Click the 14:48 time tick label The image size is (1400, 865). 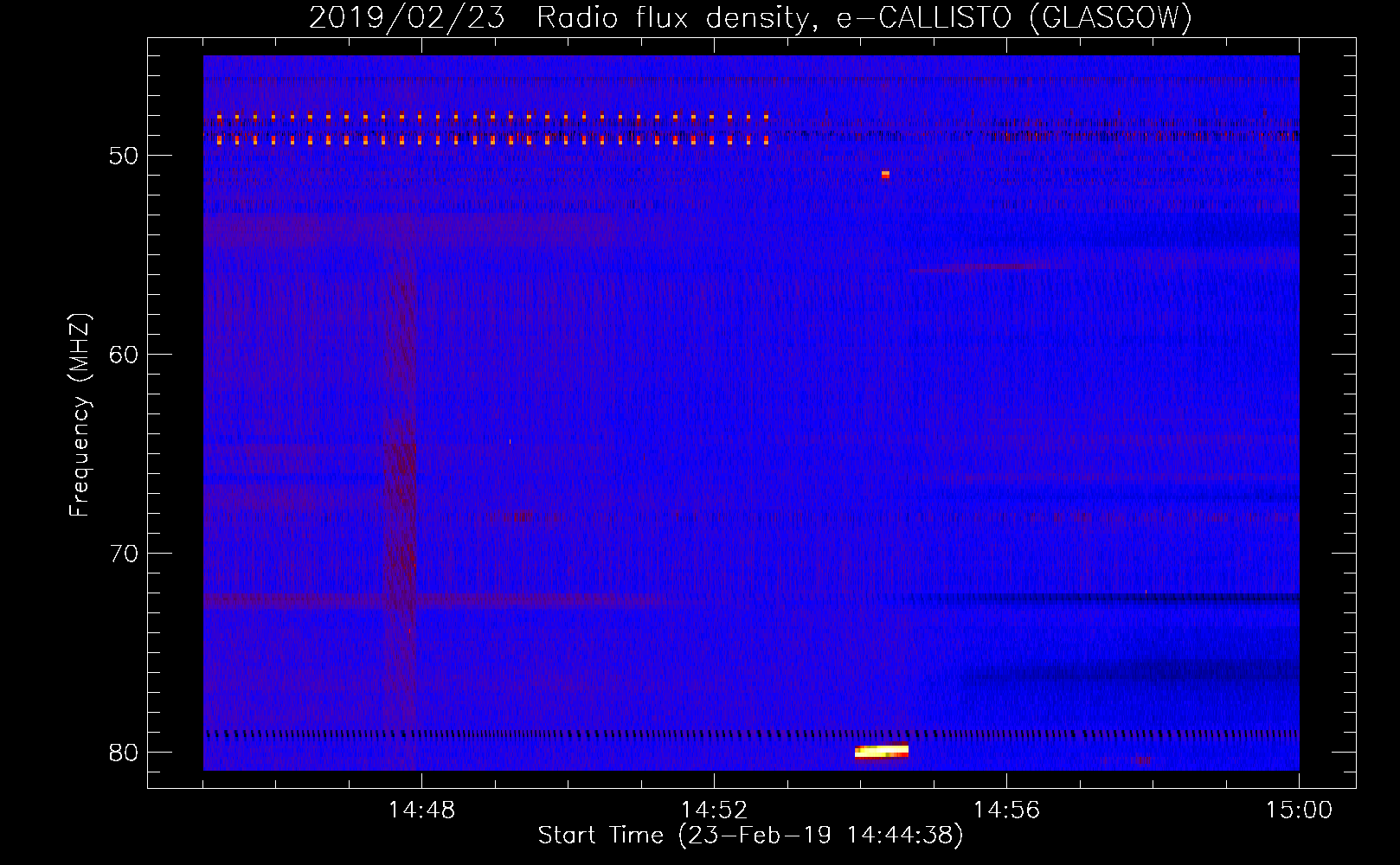(x=421, y=810)
